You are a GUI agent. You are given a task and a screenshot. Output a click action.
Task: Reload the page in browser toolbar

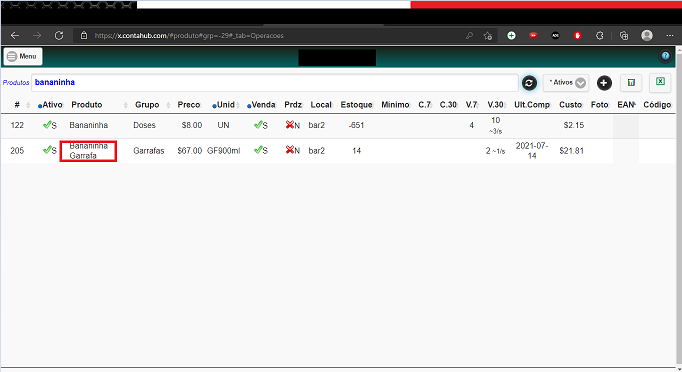point(59,36)
